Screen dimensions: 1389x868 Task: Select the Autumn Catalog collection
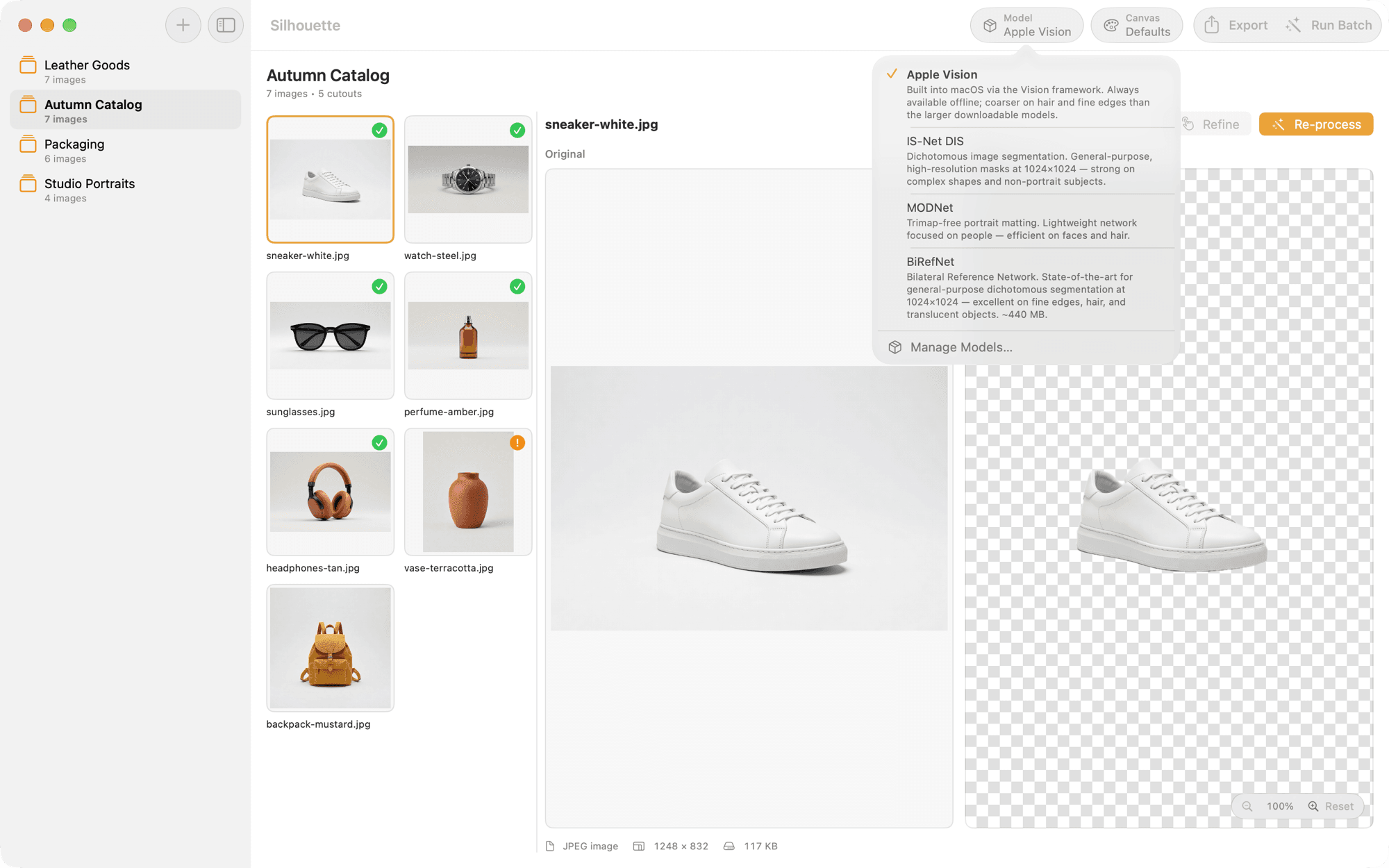[126, 110]
